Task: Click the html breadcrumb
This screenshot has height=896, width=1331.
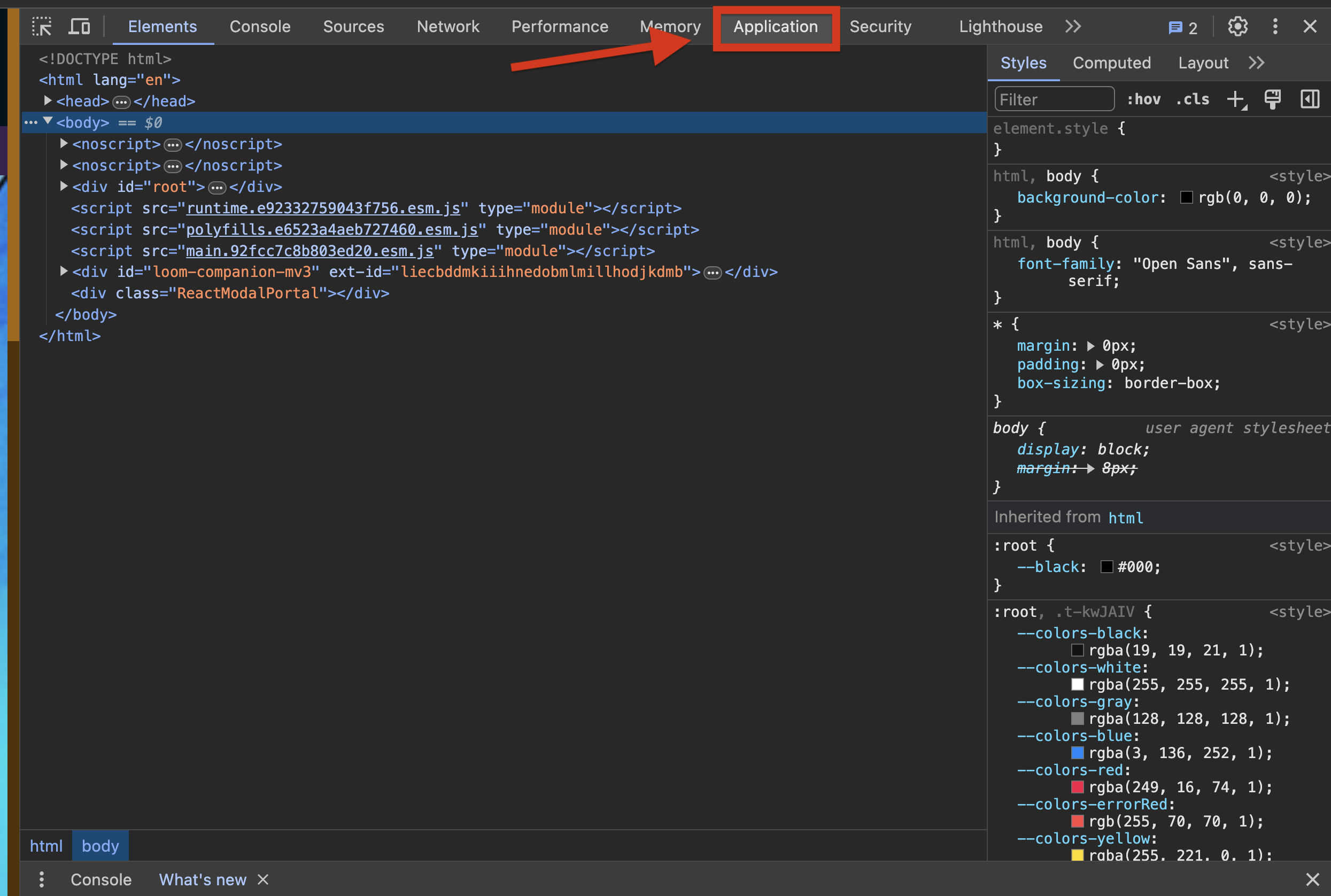Action: 47,846
